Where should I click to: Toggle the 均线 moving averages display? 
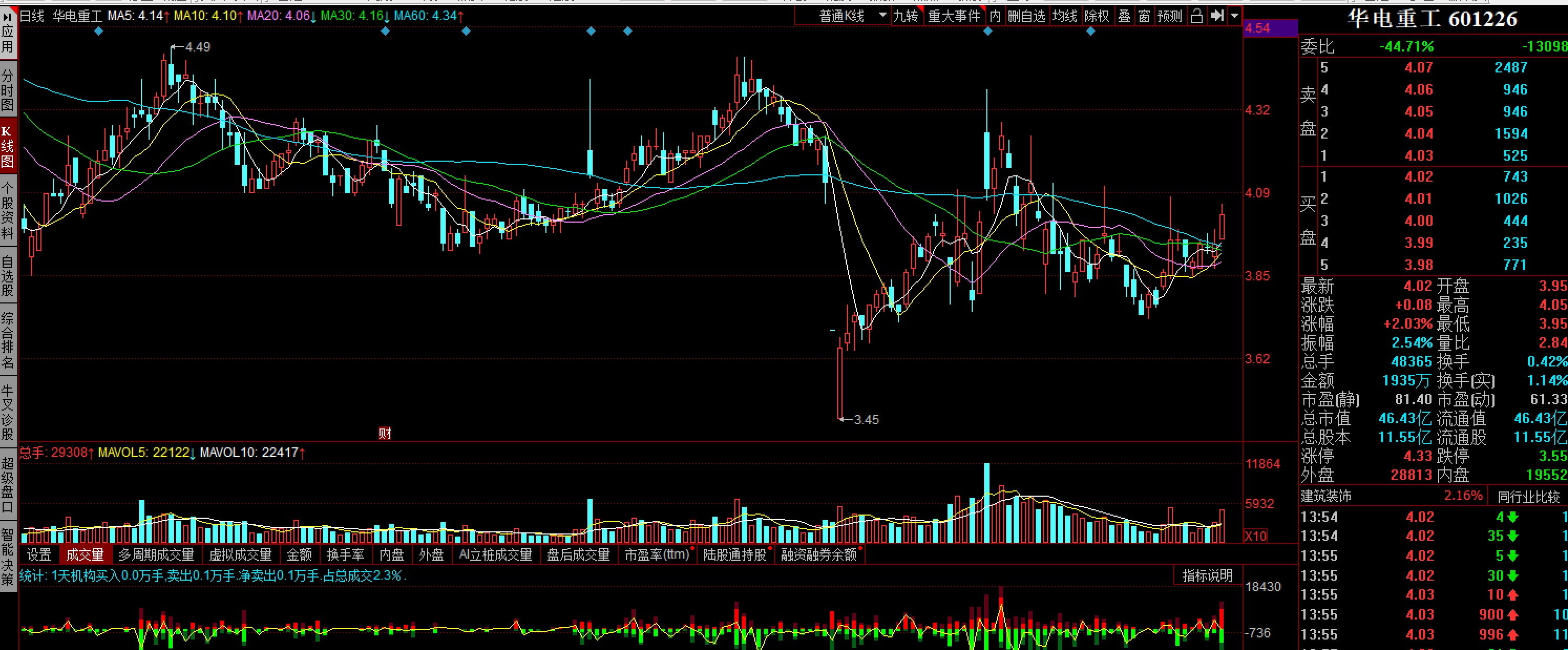(x=1065, y=16)
